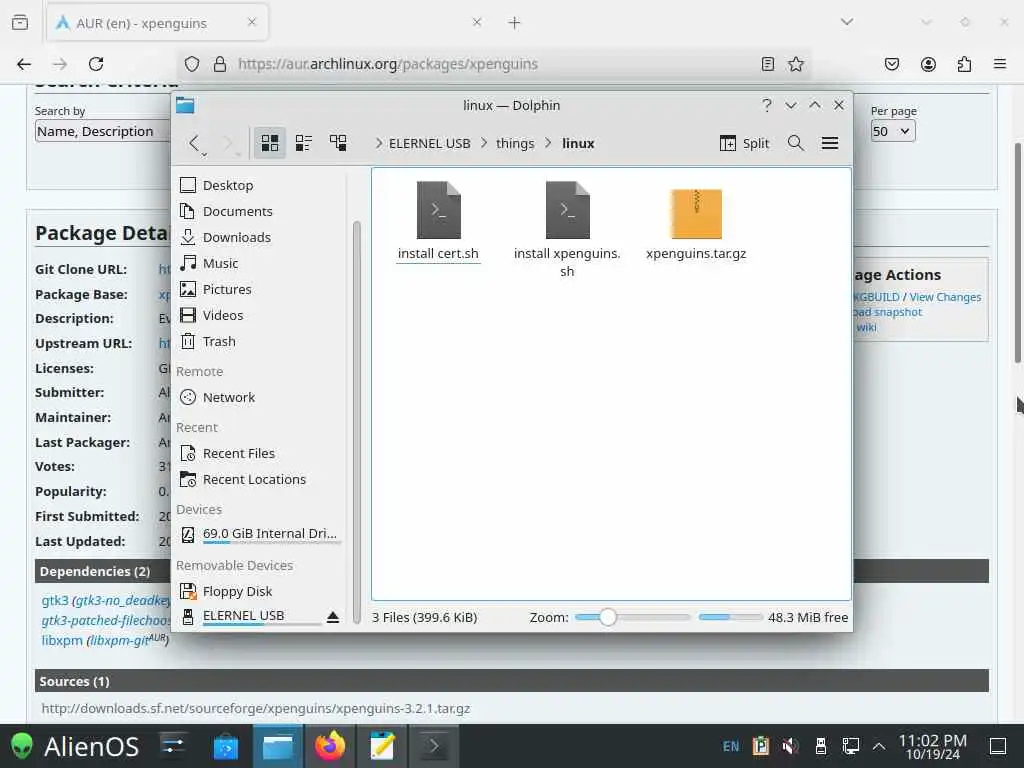Open terminal from taskbar
The width and height of the screenshot is (1024, 768).
(434, 746)
